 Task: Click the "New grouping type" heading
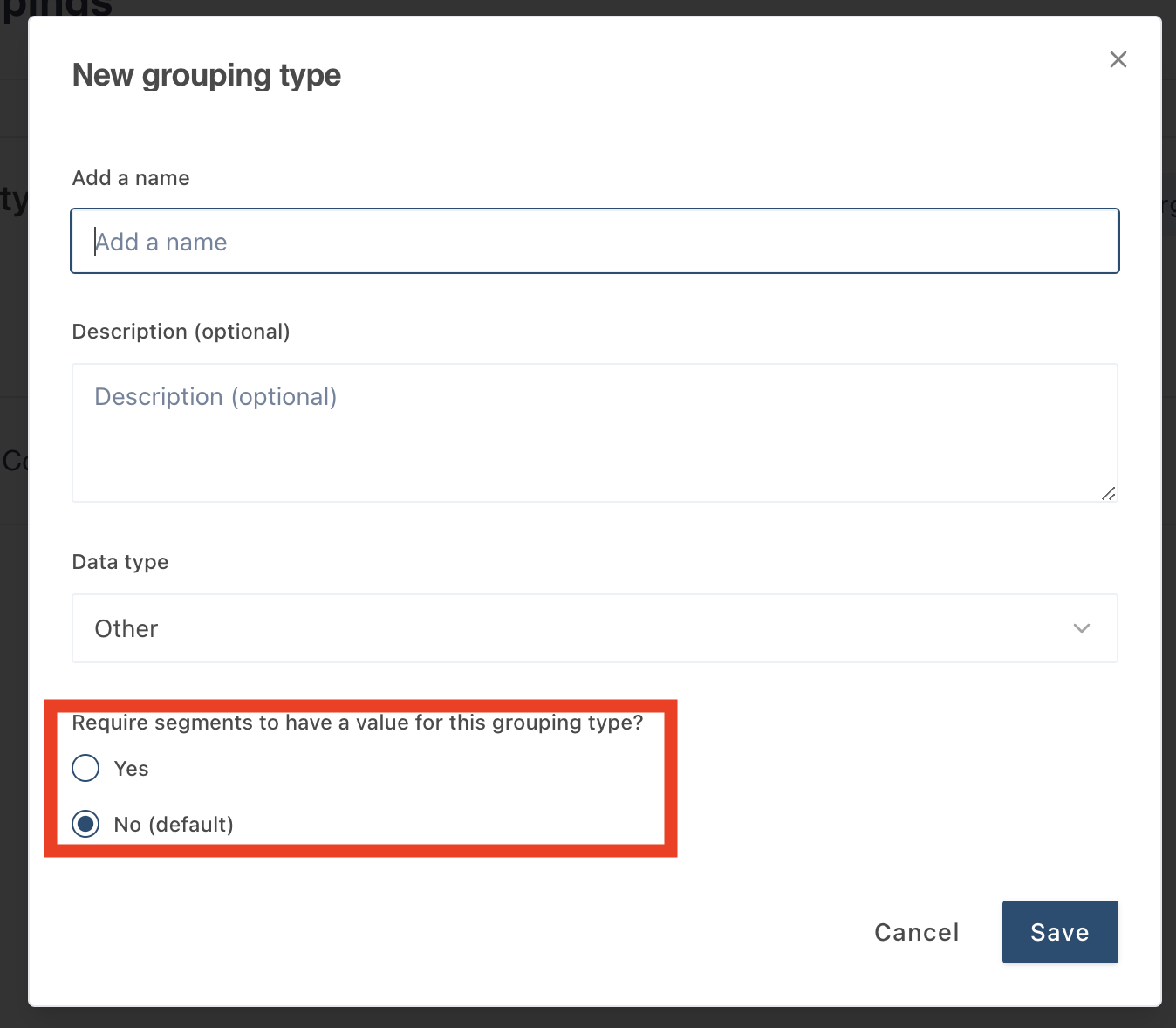click(x=206, y=75)
